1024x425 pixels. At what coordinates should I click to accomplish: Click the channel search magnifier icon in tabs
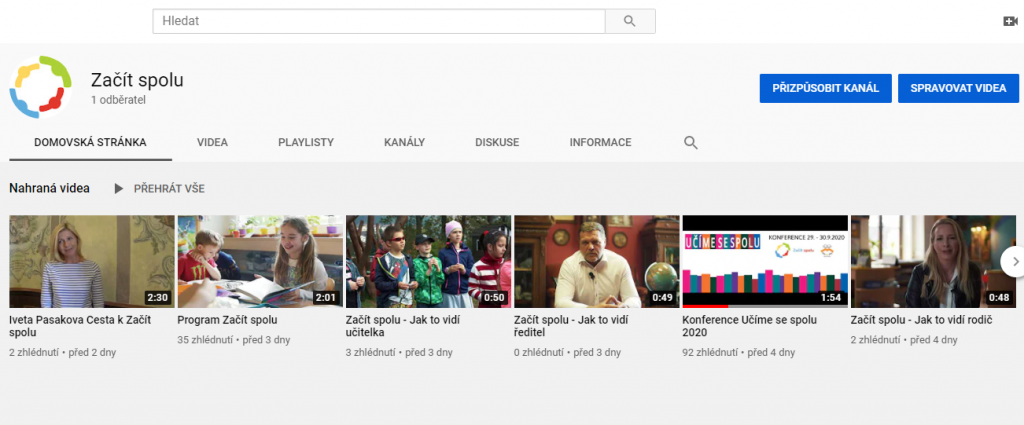click(x=690, y=143)
